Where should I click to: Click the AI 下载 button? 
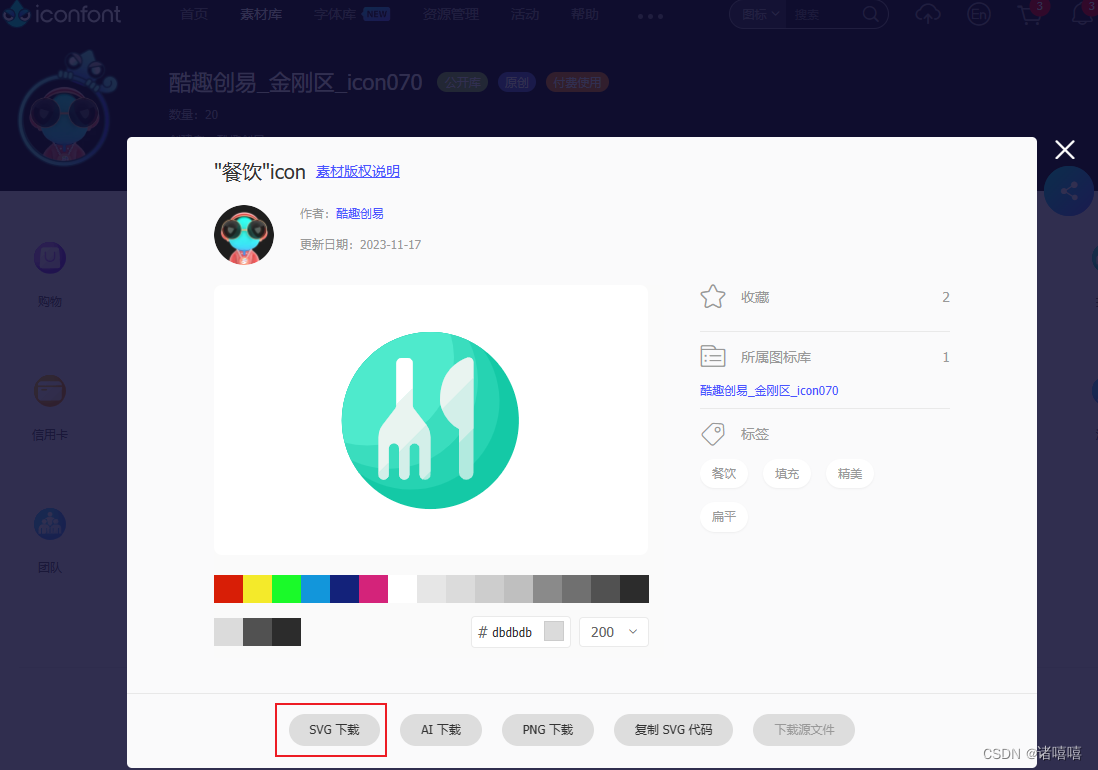click(x=440, y=730)
